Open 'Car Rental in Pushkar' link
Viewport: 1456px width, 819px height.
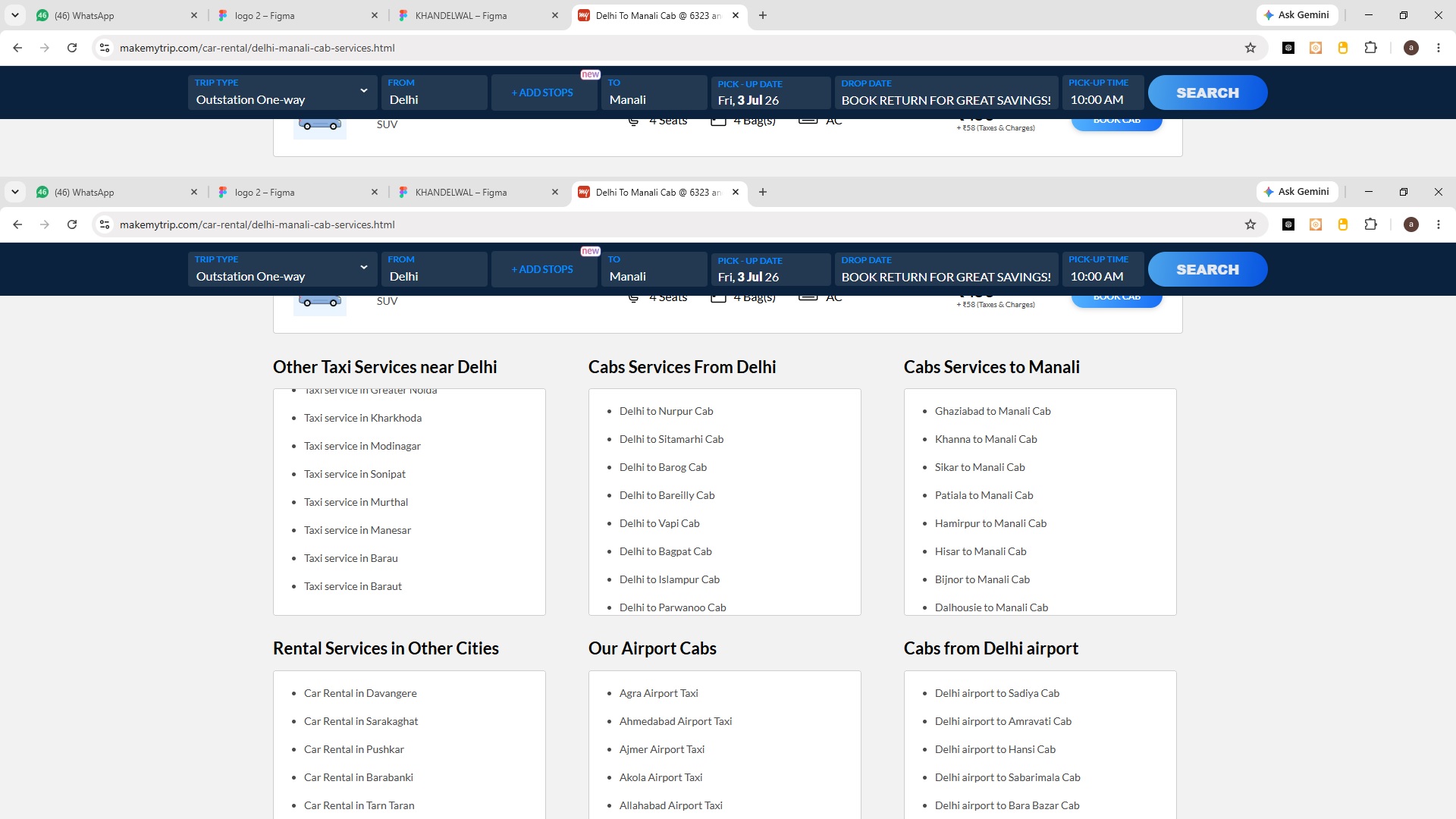coord(354,749)
